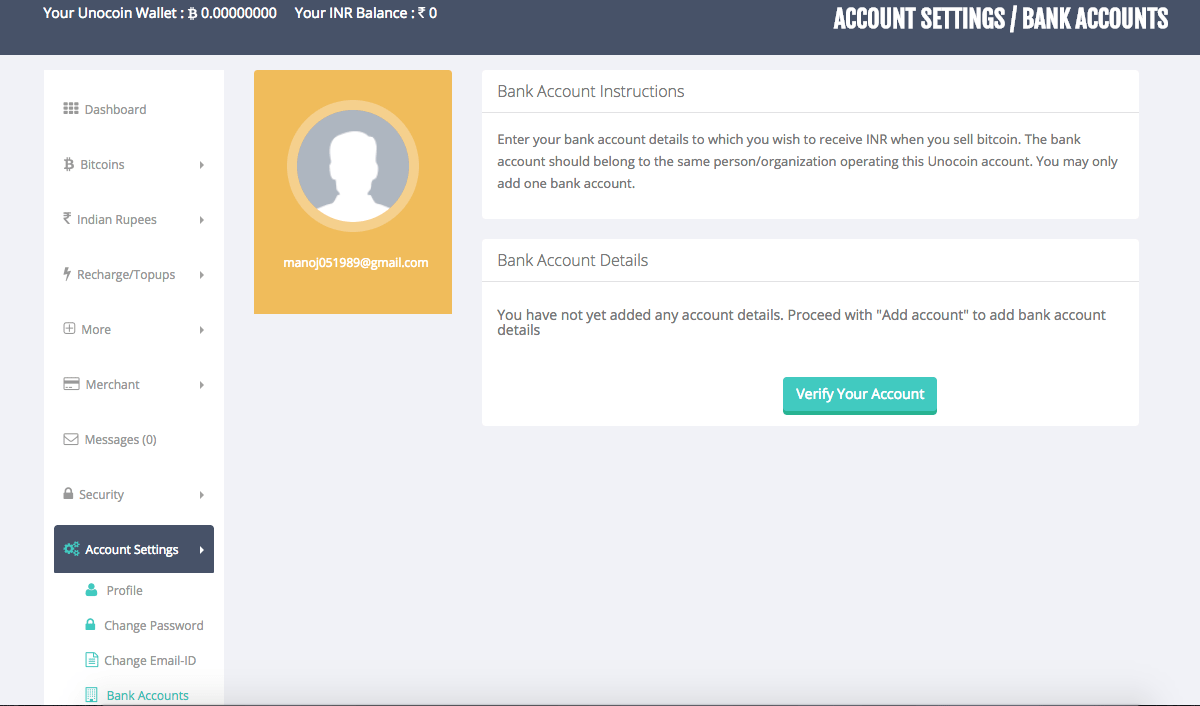Expand the More submenu arrow
The image size is (1200, 706).
pyautogui.click(x=201, y=330)
